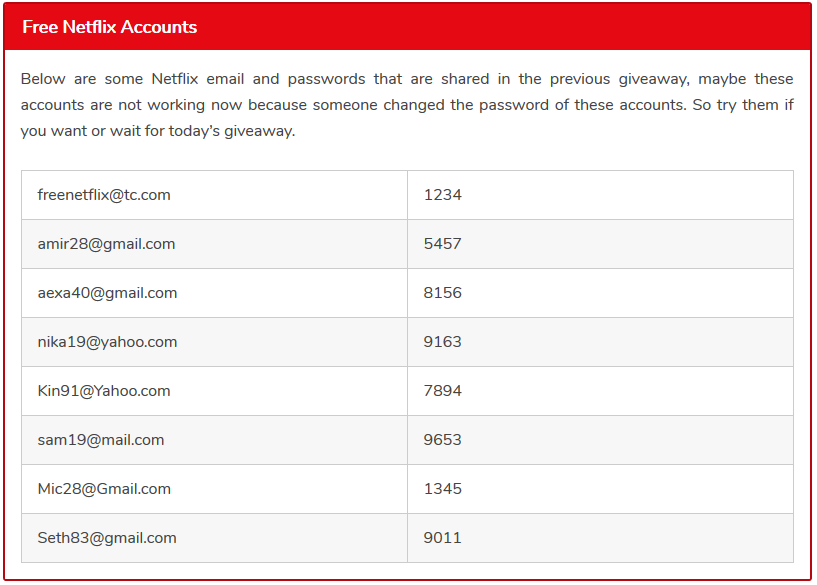Click the paragraph starting with Below are some

(407, 105)
